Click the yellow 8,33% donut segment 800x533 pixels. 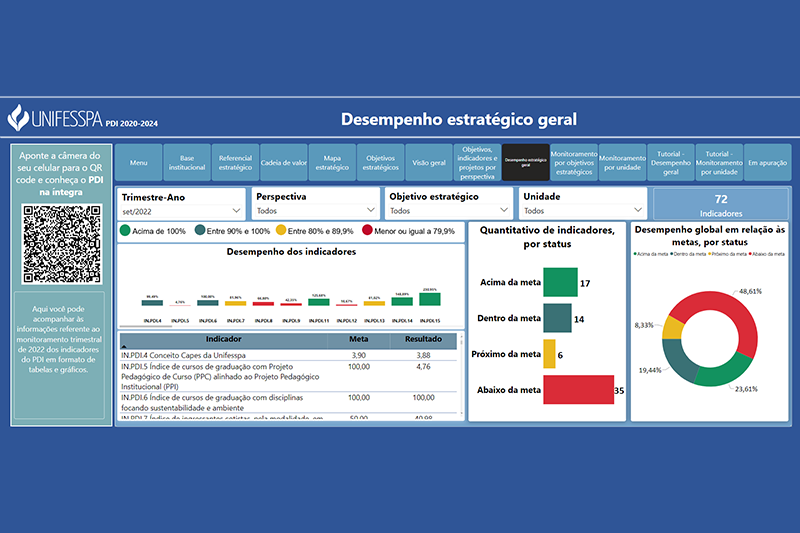(x=672, y=328)
